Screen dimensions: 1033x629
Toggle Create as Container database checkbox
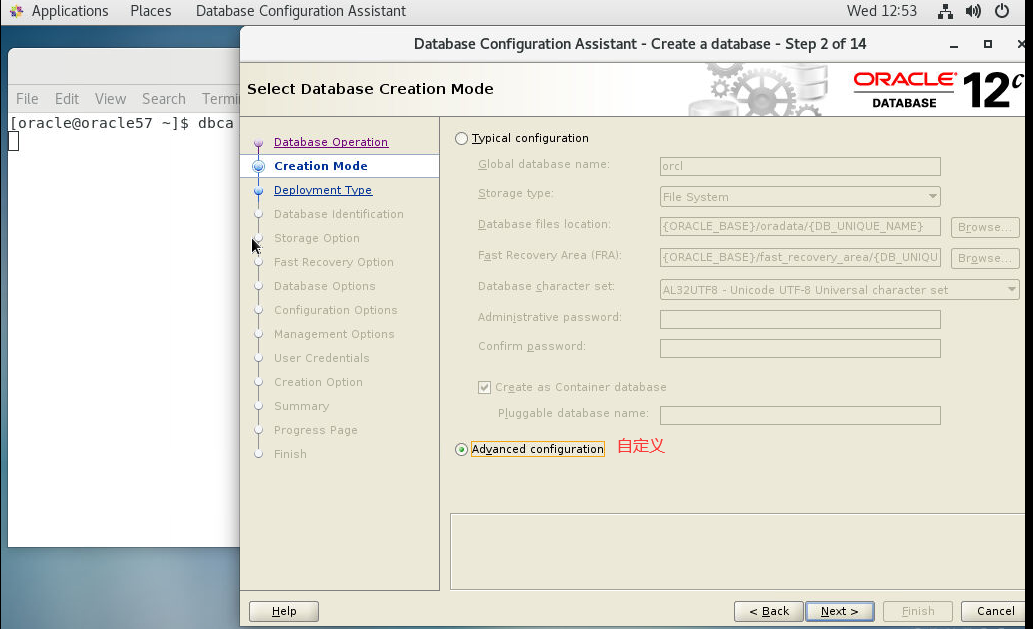click(484, 387)
